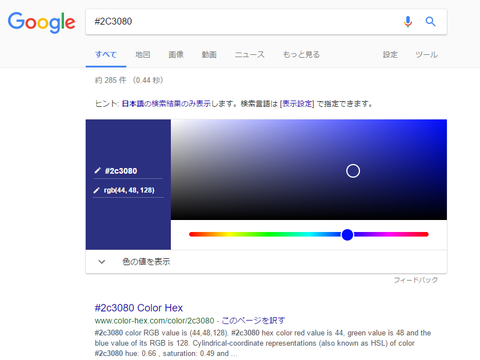Switch to the 画像 tab
This screenshot has height=360, width=480.
point(176,54)
